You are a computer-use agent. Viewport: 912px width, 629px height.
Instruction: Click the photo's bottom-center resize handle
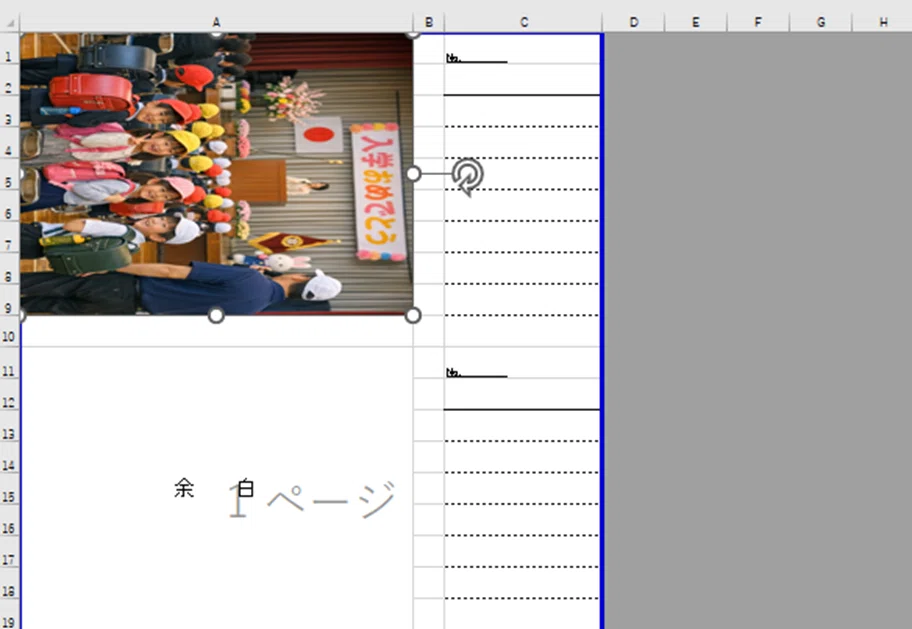click(216, 315)
